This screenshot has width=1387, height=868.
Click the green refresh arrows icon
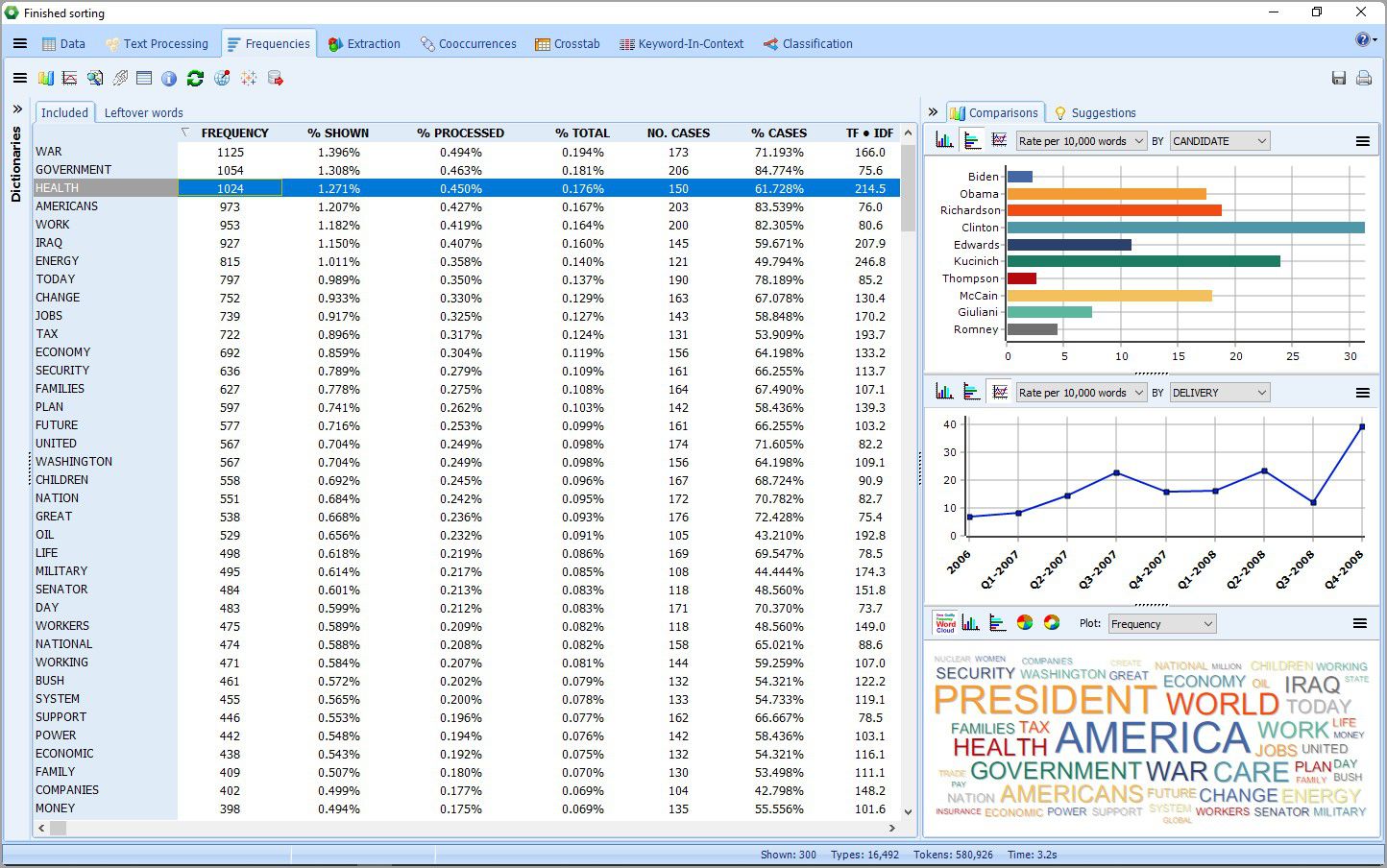click(x=195, y=79)
